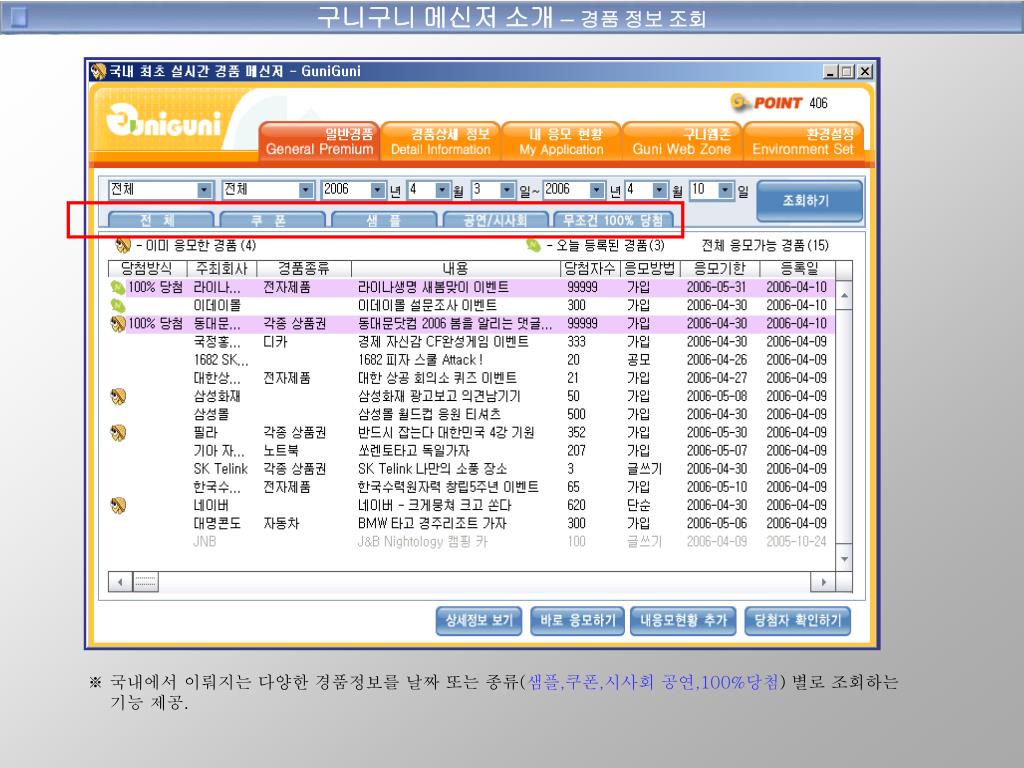Select the 쏘렌토타고 독일가자 row
The height and width of the screenshot is (768, 1024).
click(x=472, y=451)
